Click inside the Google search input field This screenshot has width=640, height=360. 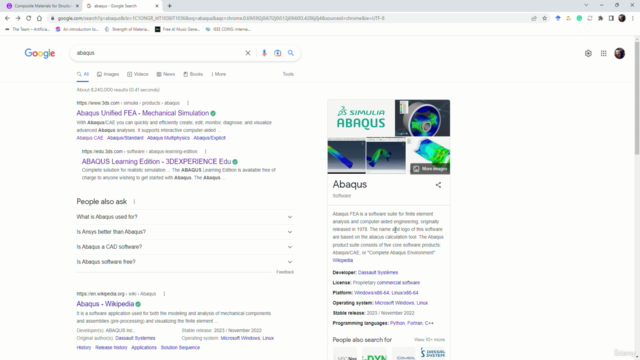point(159,53)
